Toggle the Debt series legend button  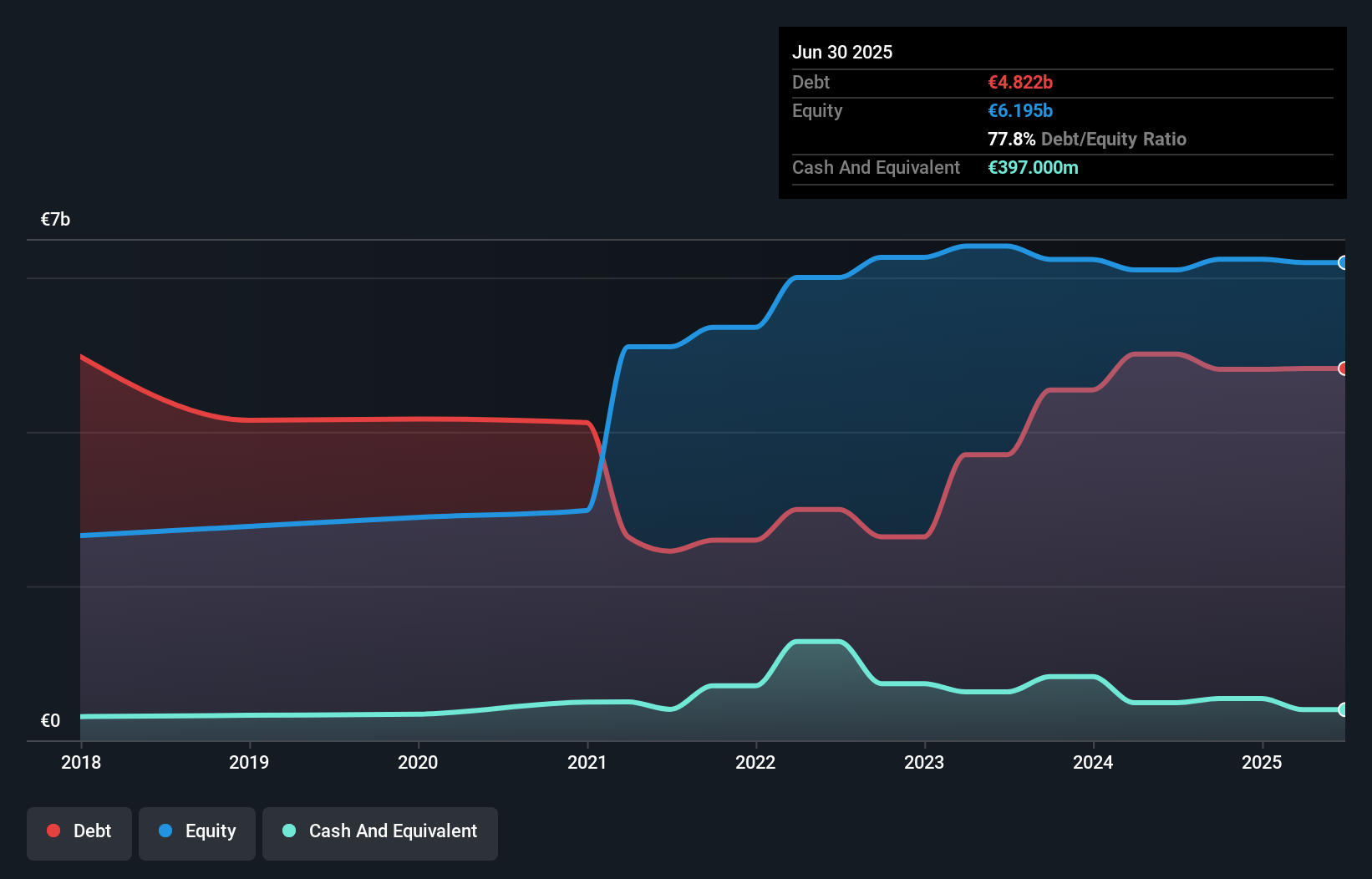pos(79,833)
